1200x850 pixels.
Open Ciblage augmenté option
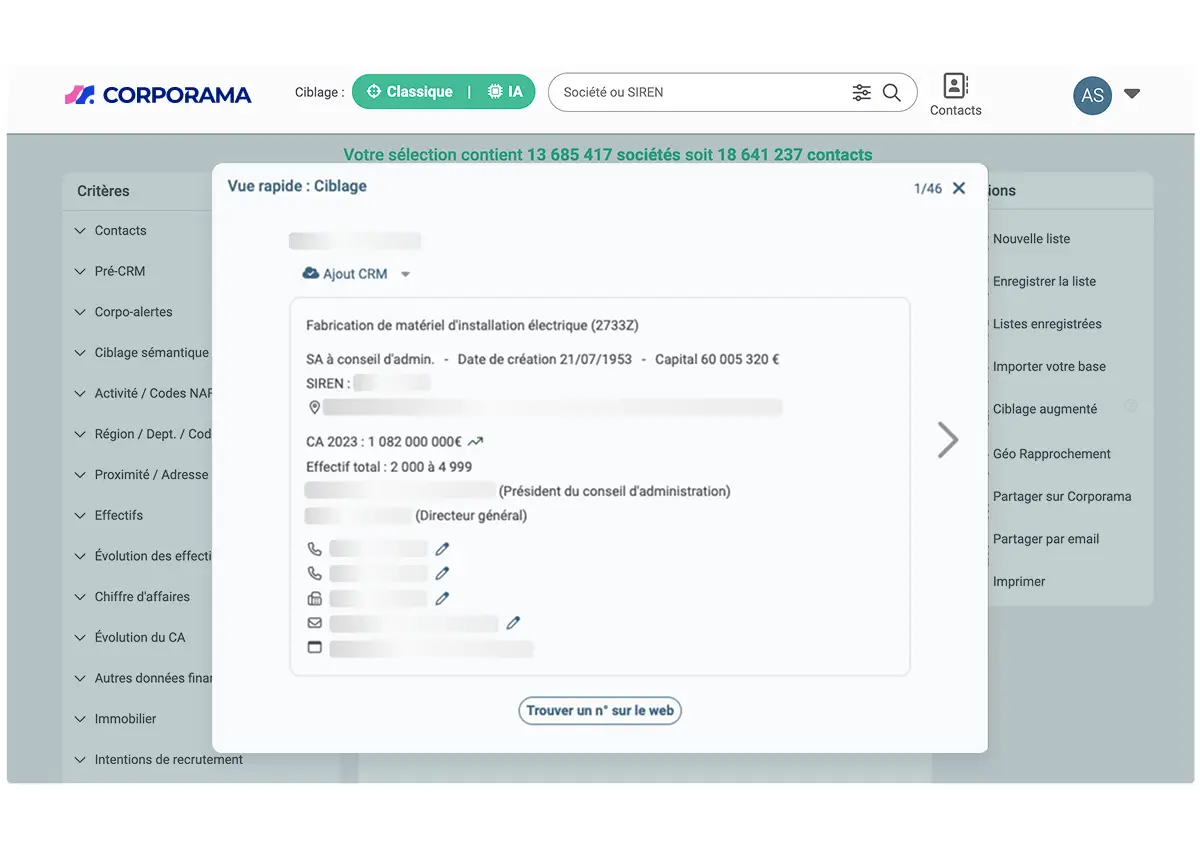tap(1045, 409)
